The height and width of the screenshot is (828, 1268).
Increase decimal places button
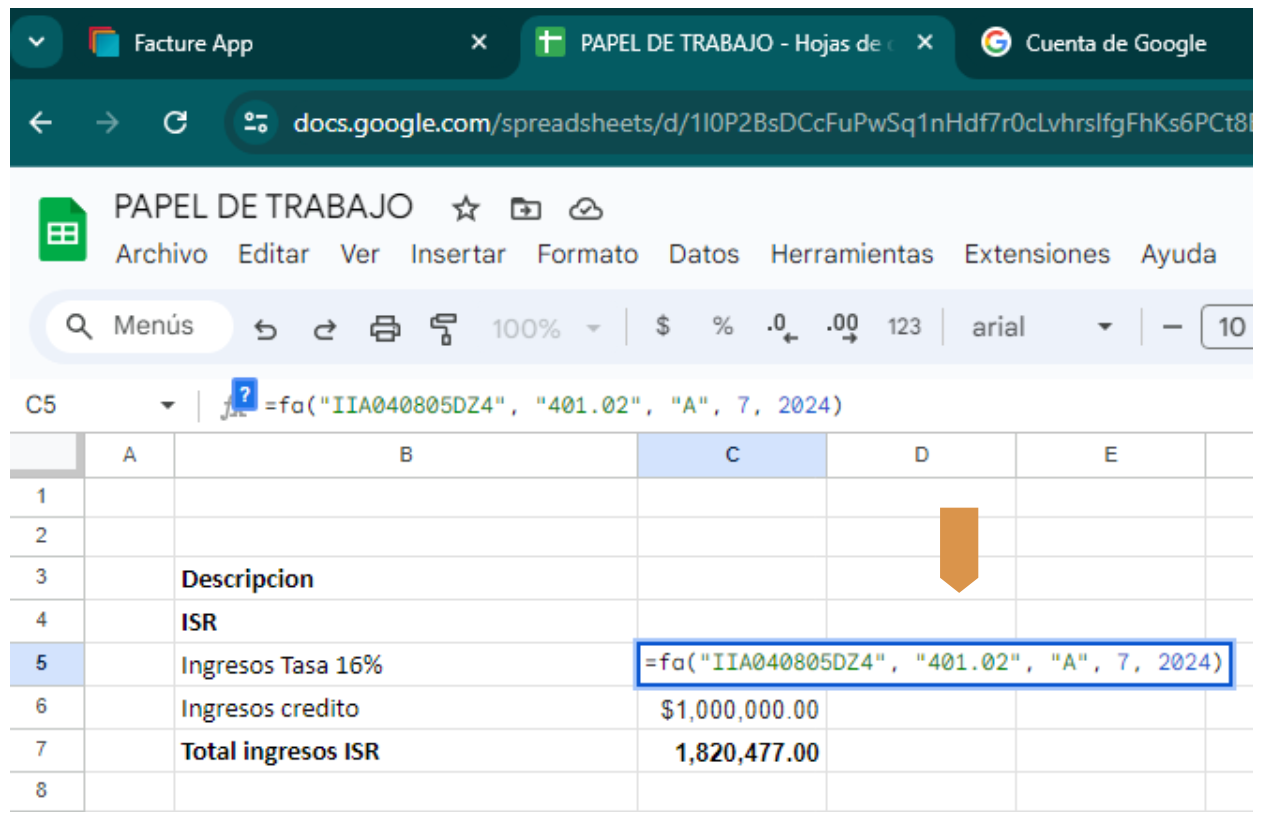pos(842,328)
